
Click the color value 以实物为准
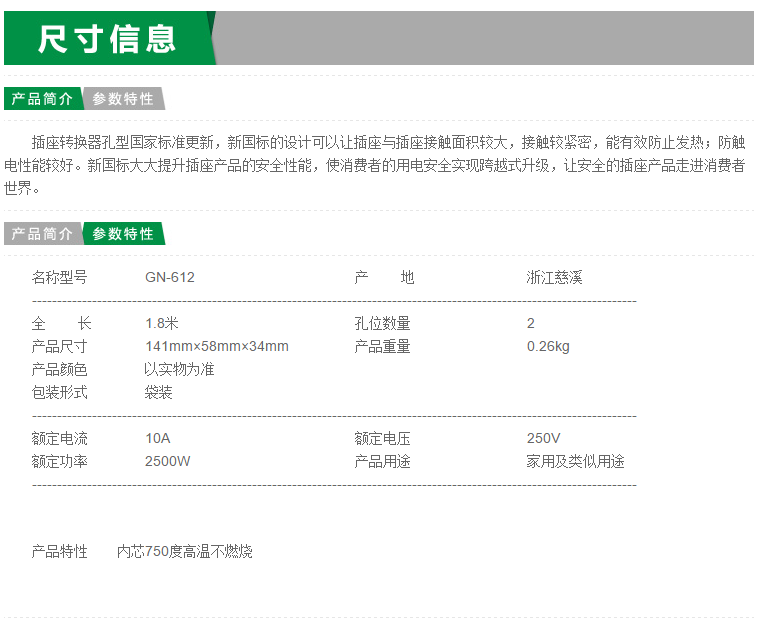[x=179, y=369]
